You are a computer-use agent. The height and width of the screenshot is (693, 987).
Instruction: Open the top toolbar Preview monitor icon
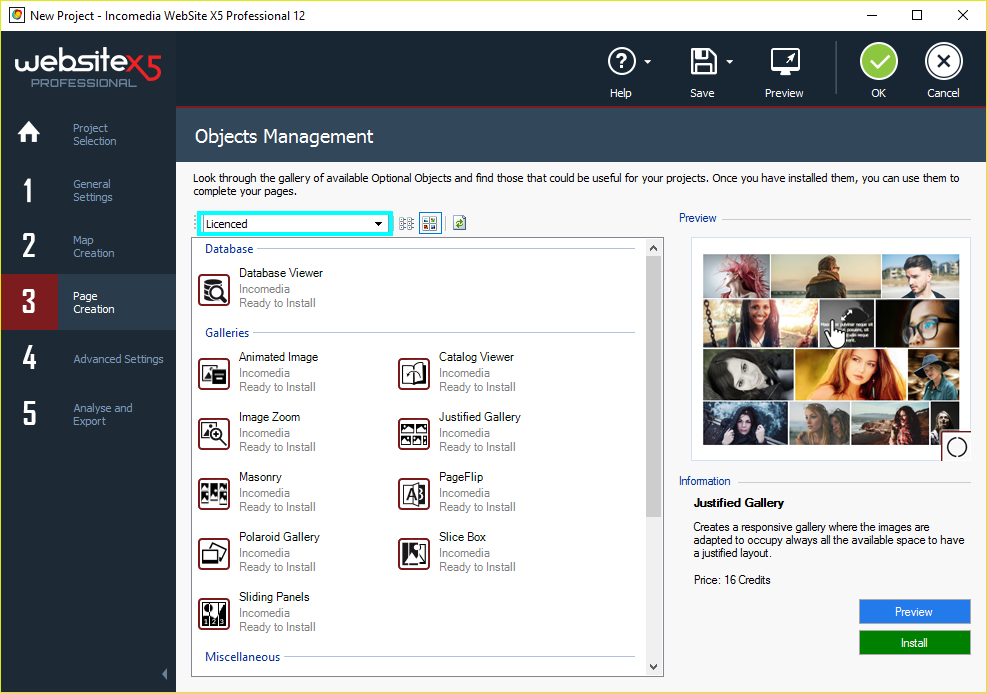(785, 62)
